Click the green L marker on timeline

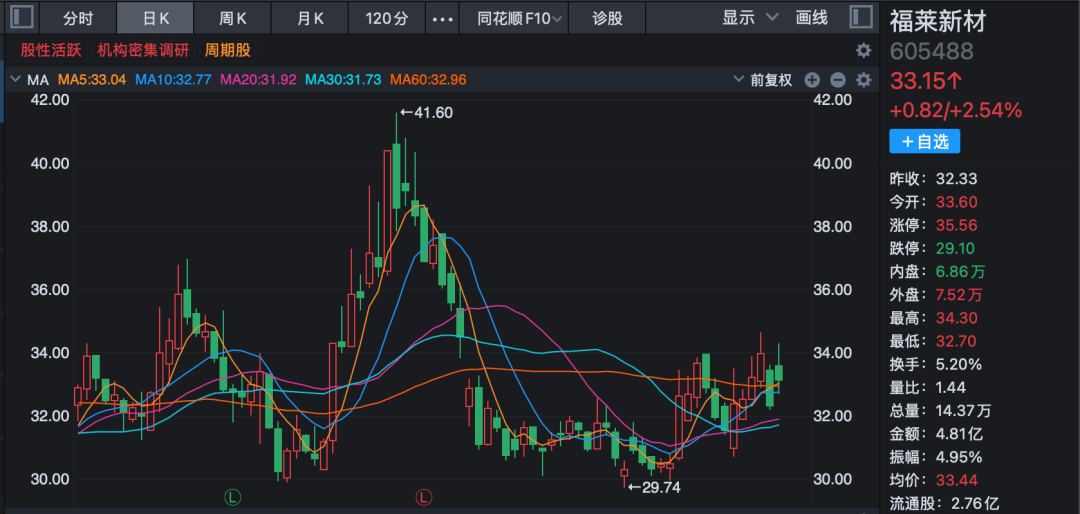pos(233,496)
